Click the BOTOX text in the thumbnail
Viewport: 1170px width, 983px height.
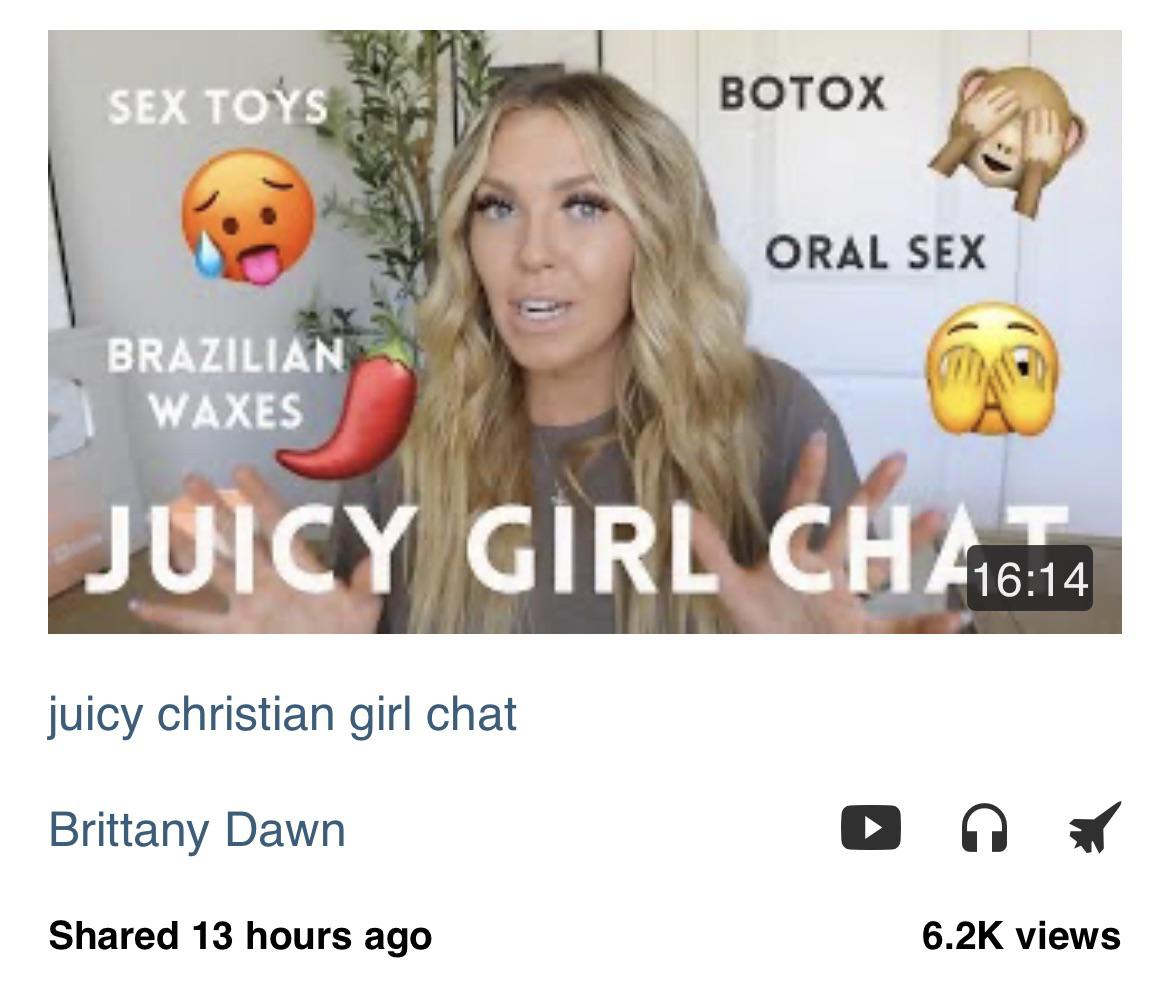(803, 94)
